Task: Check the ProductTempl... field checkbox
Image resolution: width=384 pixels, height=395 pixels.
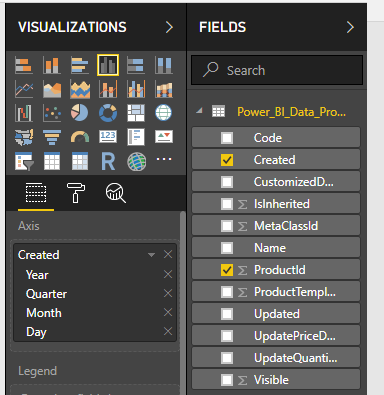Action: [227, 292]
